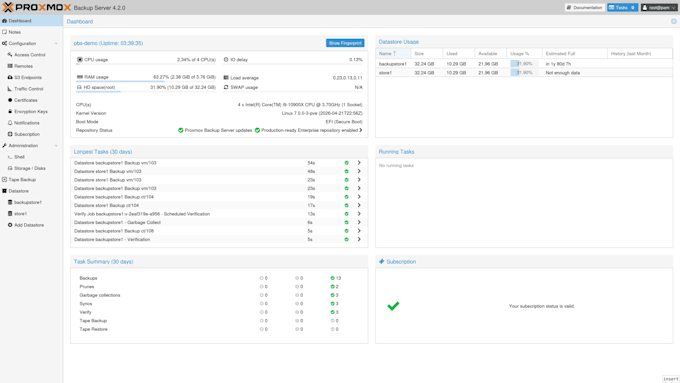The width and height of the screenshot is (680, 383).
Task: Collapse the Administration section arrow
Action: (56, 146)
